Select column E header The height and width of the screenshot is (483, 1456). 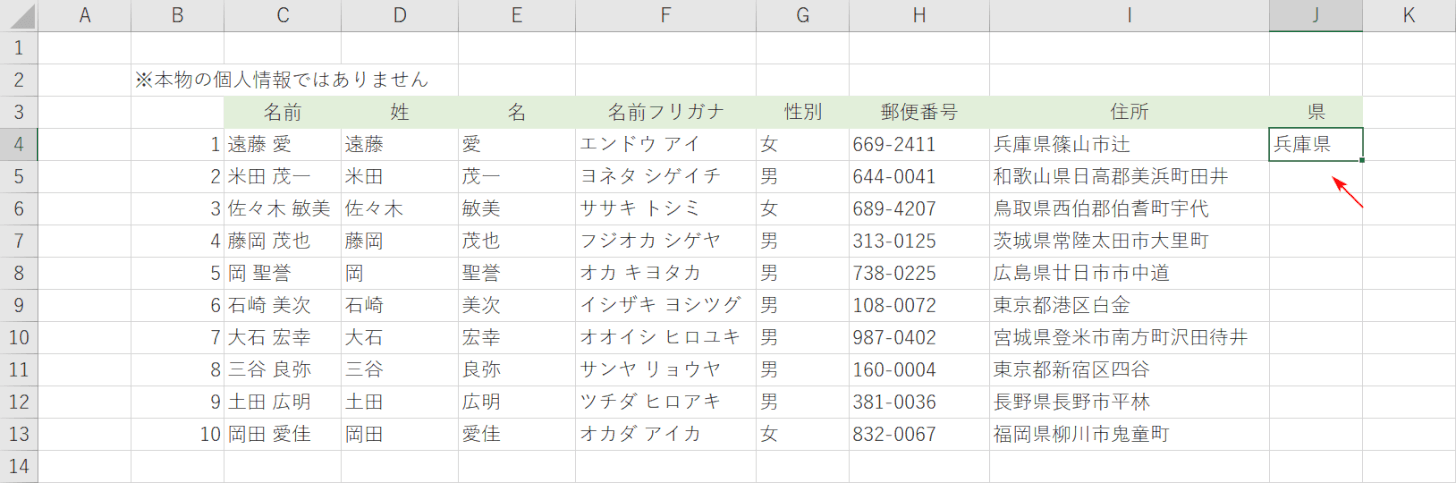click(517, 15)
